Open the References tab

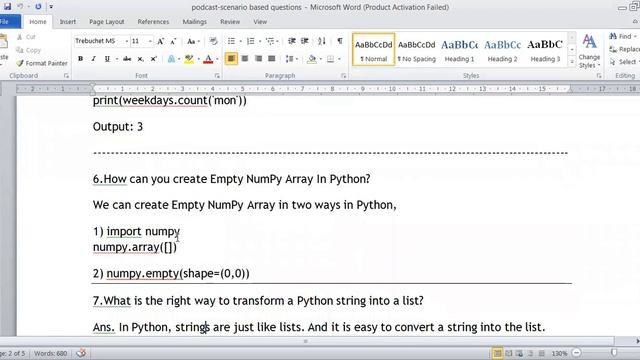pyautogui.click(x=153, y=22)
